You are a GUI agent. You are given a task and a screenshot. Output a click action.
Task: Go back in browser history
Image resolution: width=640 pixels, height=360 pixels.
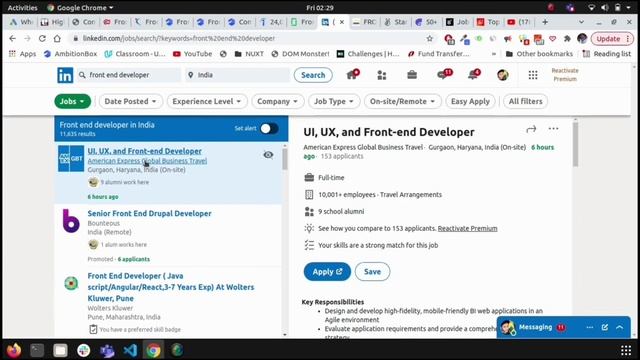coord(13,38)
